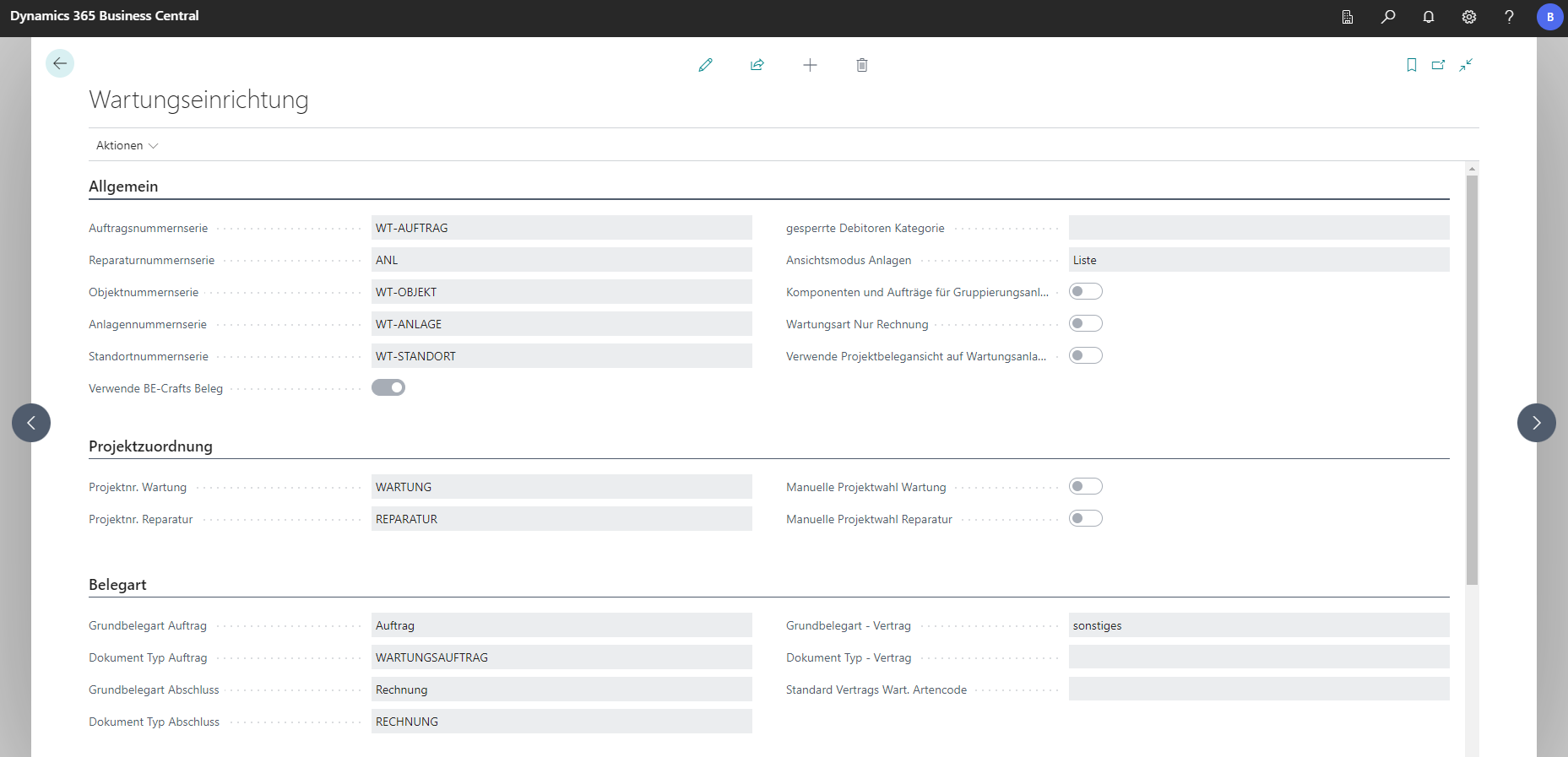Click Dynamics 365 Business Central title
1568x757 pixels.
click(105, 16)
